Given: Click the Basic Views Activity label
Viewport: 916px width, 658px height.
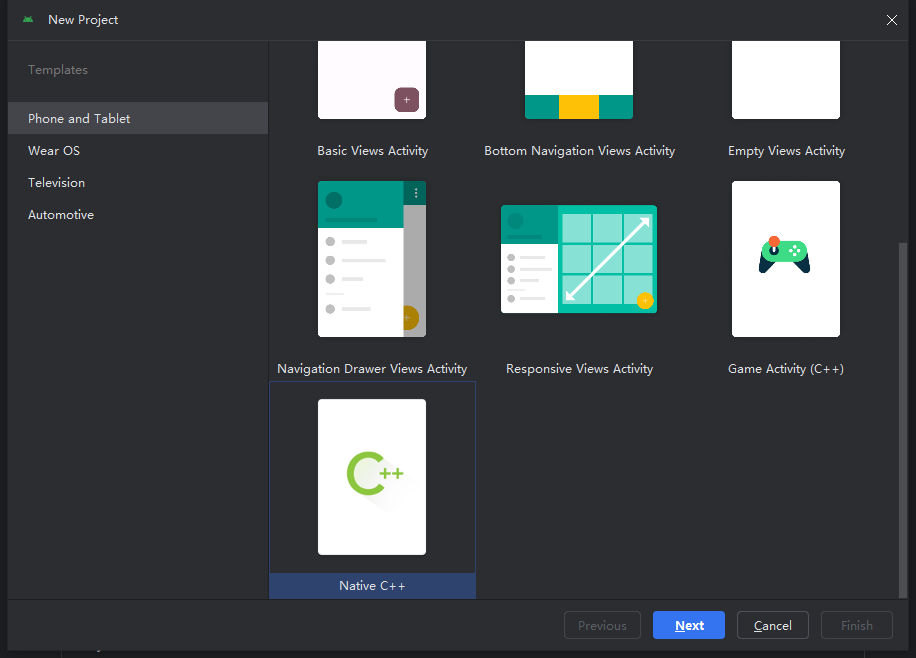Looking at the screenshot, I should (373, 151).
